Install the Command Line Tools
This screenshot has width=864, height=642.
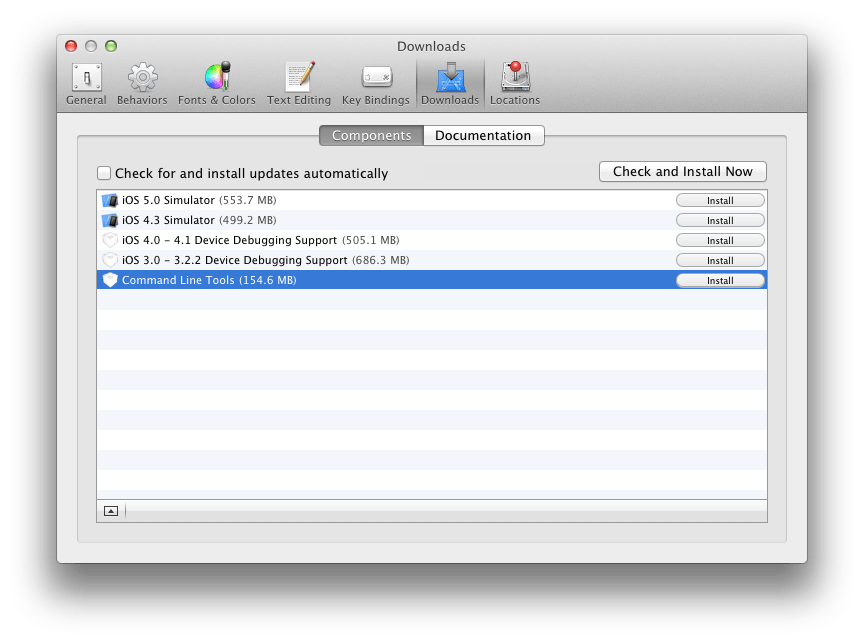point(720,281)
